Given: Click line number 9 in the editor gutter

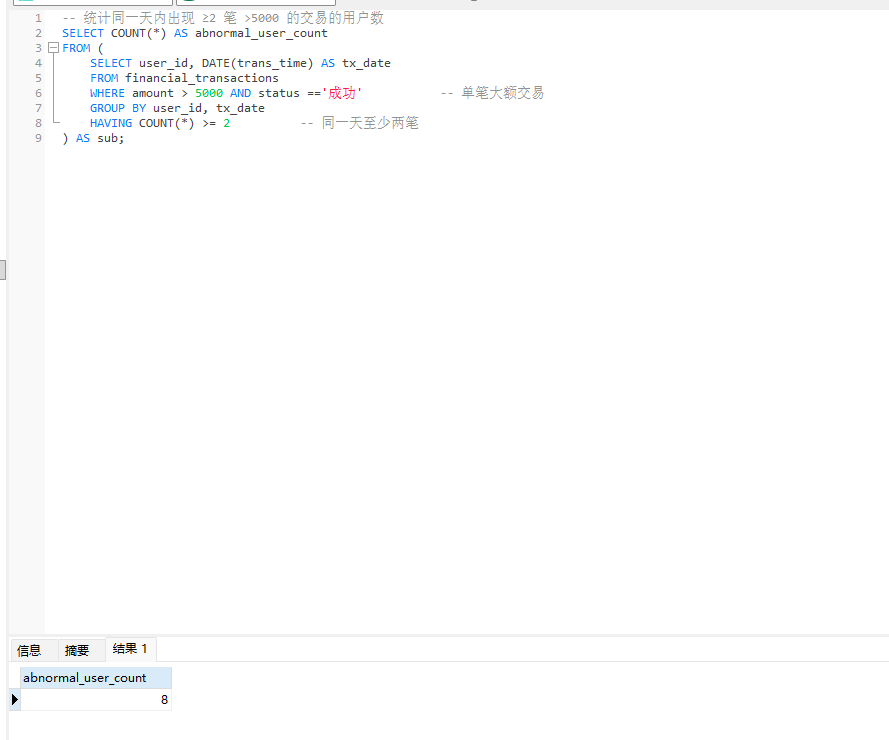Looking at the screenshot, I should pos(37,138).
